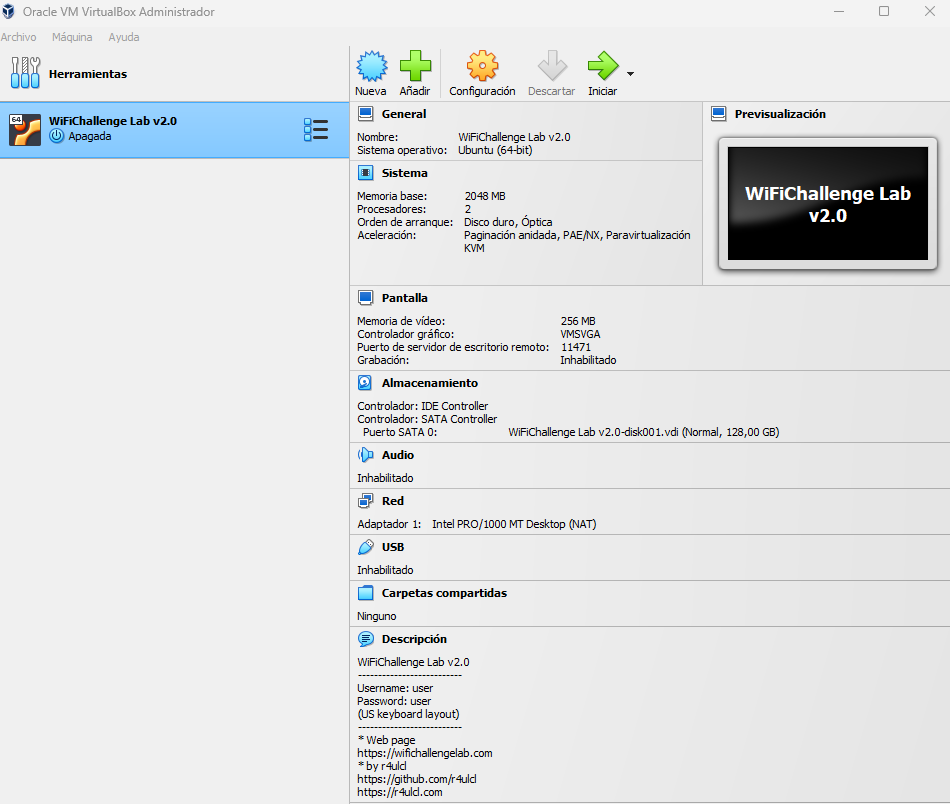The width and height of the screenshot is (950, 804).
Task: Click the Herramientas label
Action: (88, 74)
